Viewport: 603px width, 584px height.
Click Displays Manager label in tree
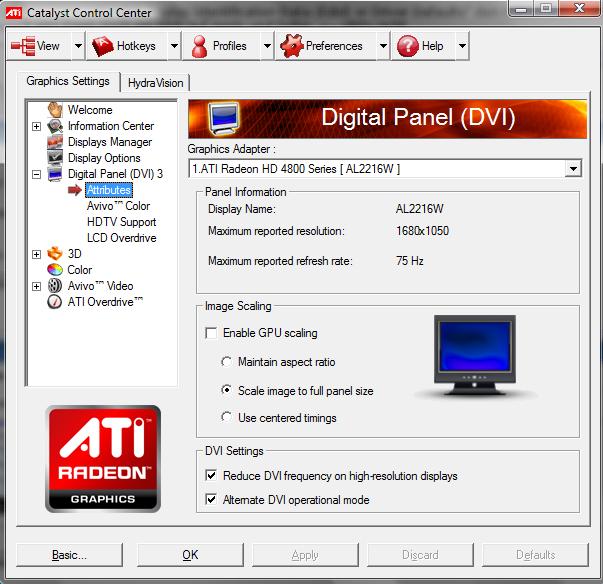tap(110, 142)
